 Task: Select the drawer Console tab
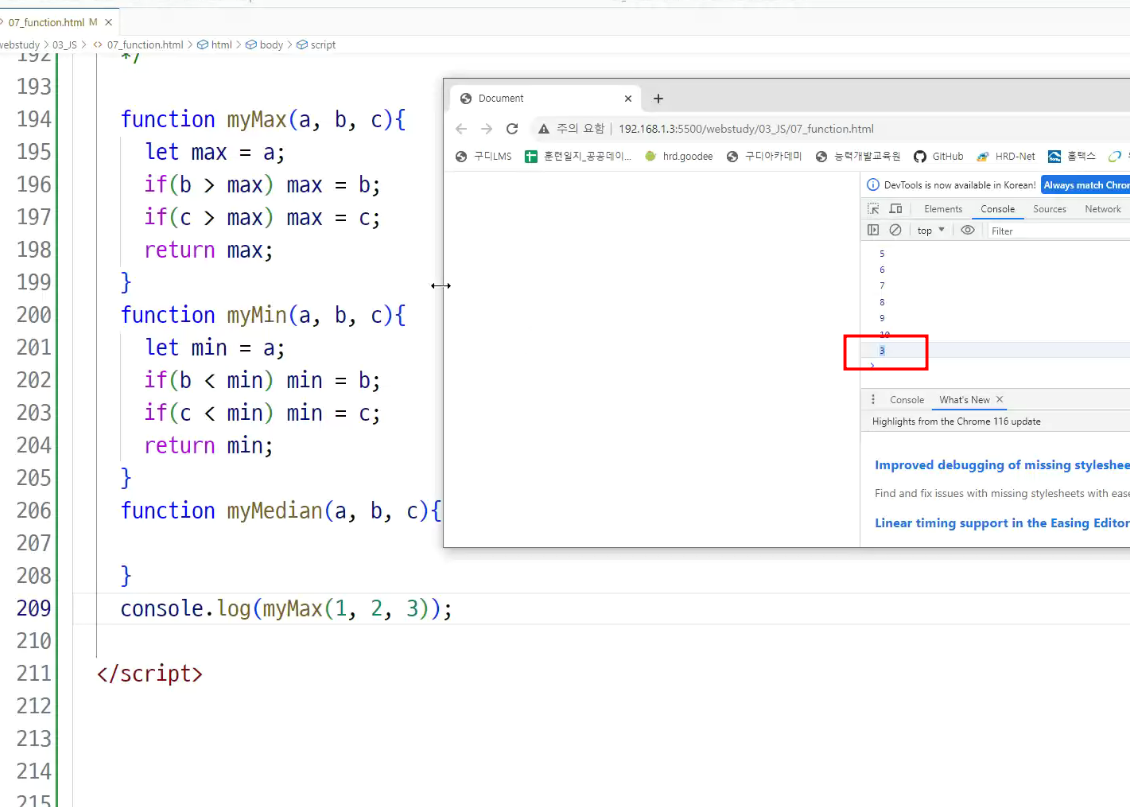907,400
